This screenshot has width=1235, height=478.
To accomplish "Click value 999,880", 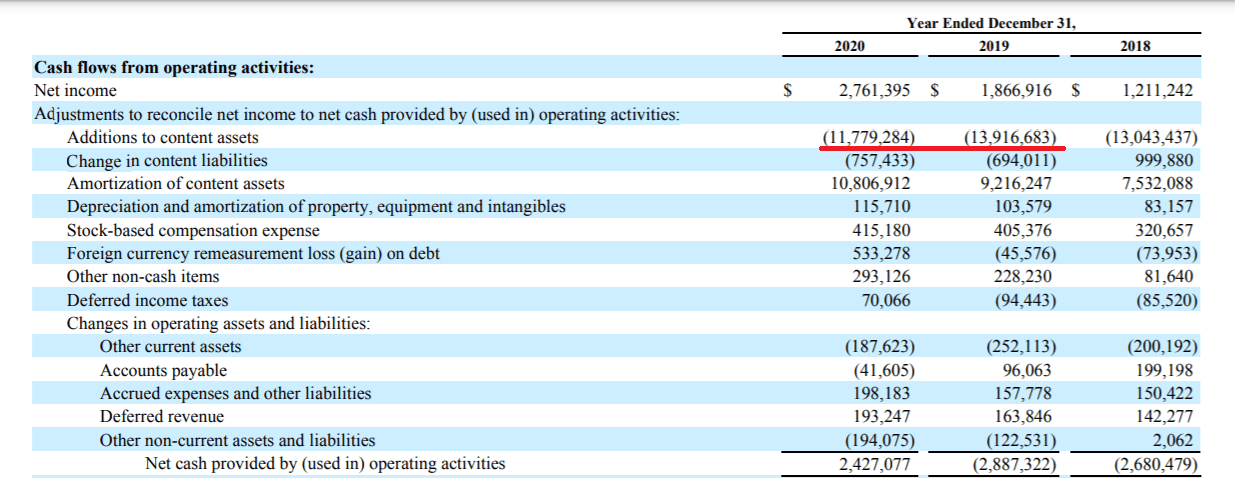I will [1165, 161].
